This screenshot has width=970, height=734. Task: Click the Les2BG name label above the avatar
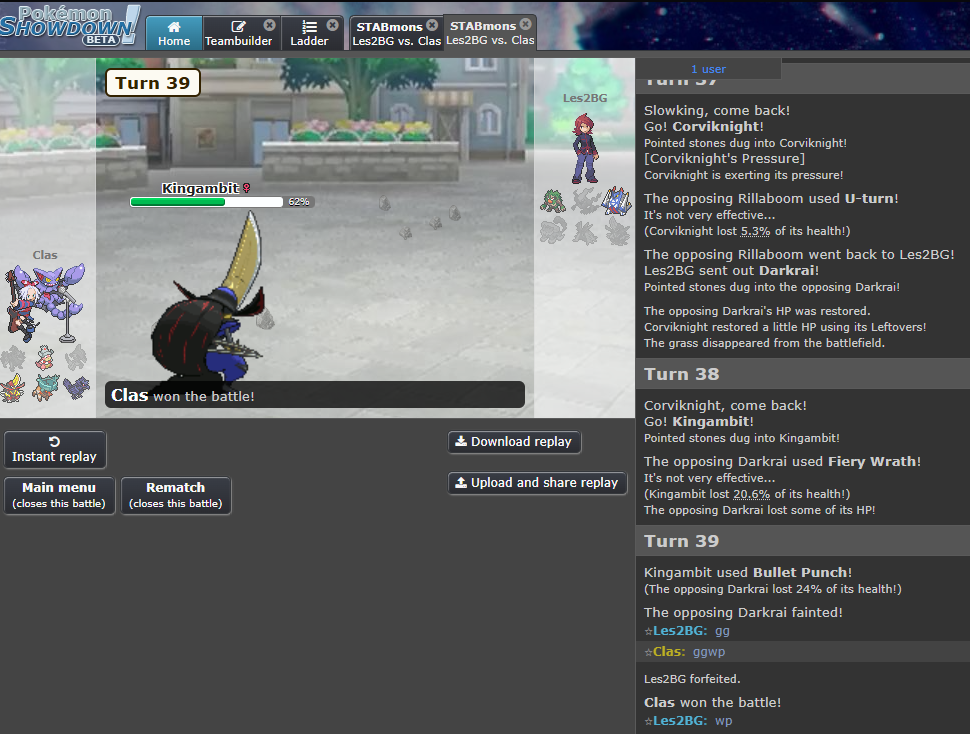click(585, 98)
